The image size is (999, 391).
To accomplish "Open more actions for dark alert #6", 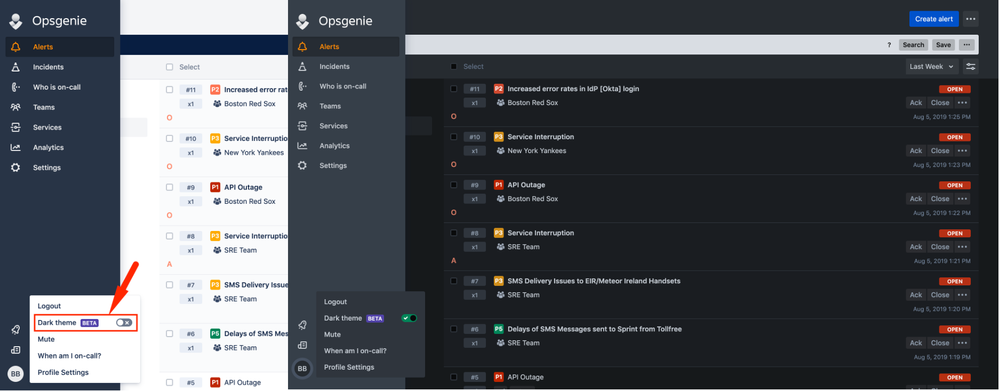I will pyautogui.click(x=963, y=343).
